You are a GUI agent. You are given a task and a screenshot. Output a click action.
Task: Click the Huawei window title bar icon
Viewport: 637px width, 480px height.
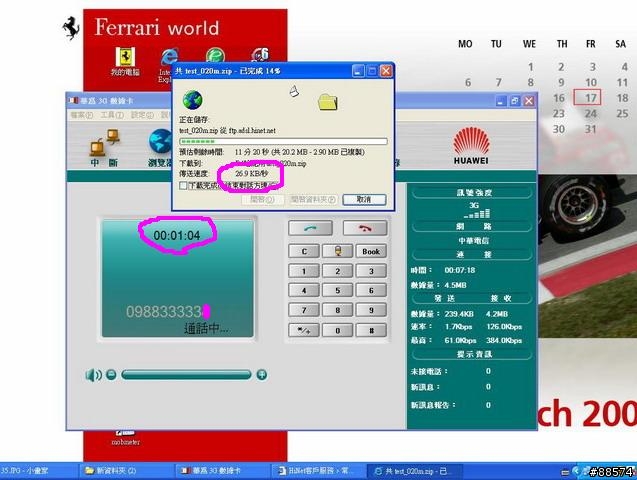[73, 100]
